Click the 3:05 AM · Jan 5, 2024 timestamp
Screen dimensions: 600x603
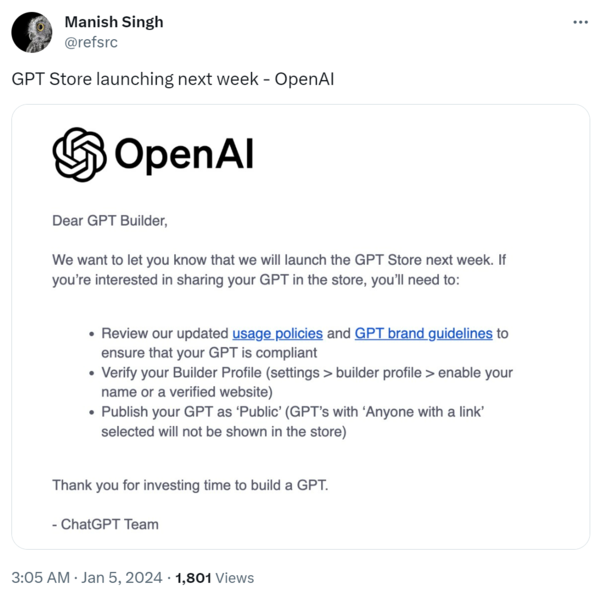86,578
